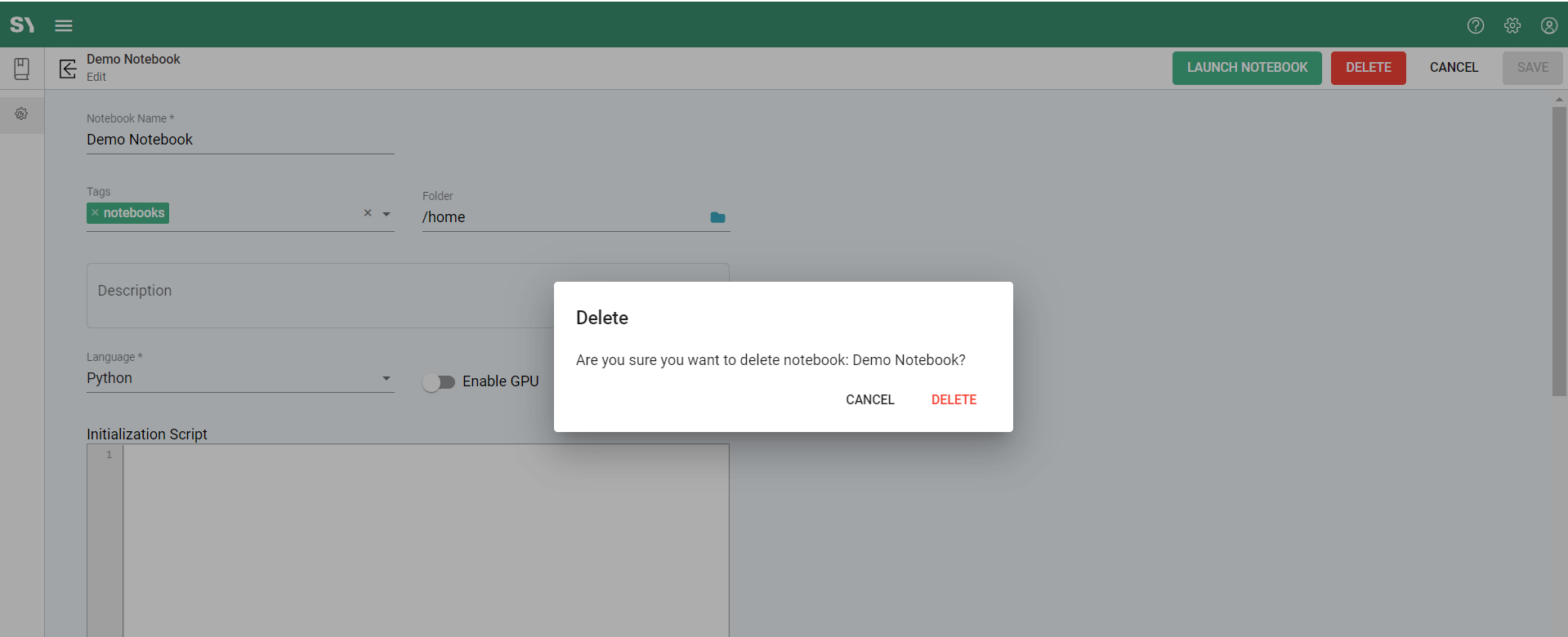Image resolution: width=1568 pixels, height=637 pixels.
Task: Remove the notebooks tag
Action: (95, 213)
